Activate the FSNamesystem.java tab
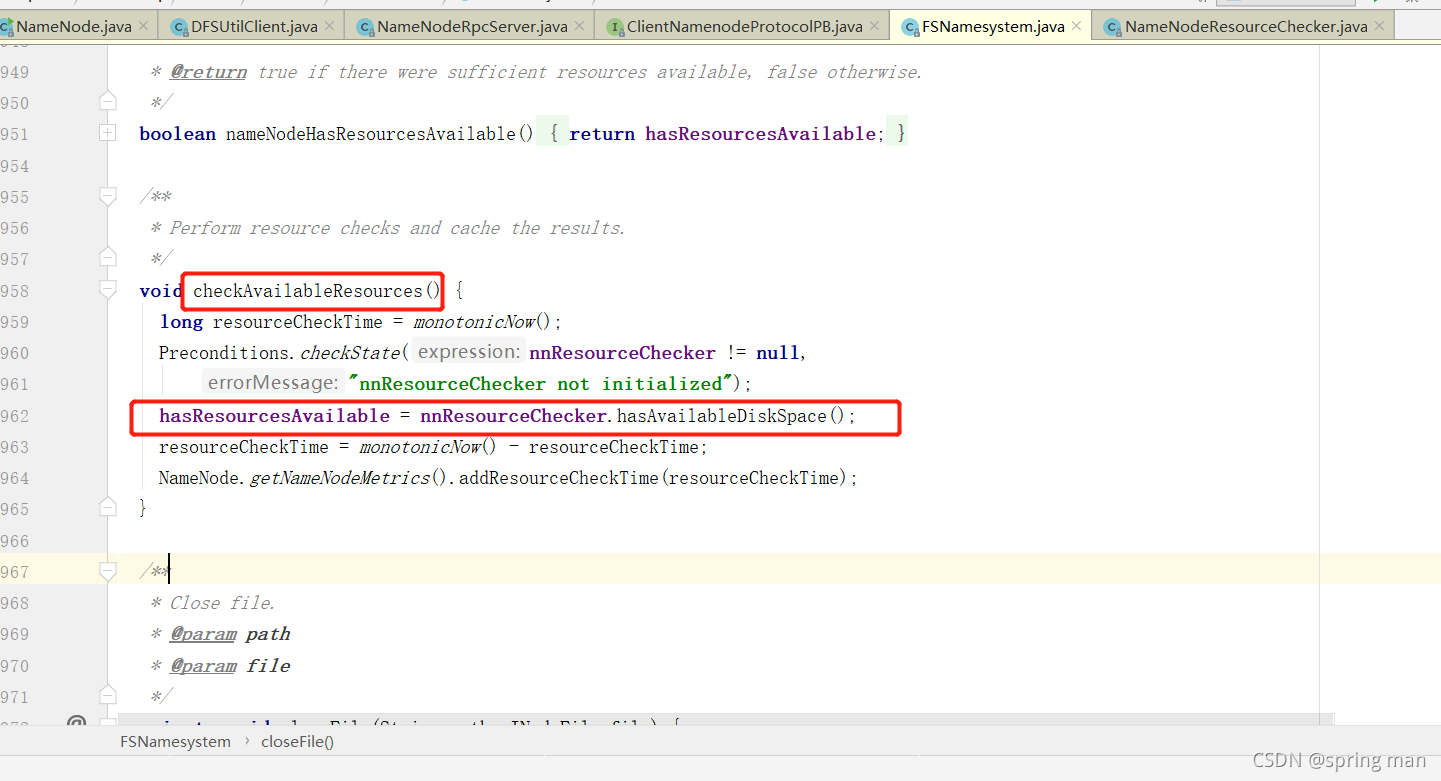This screenshot has height=781, width=1441. (992, 27)
